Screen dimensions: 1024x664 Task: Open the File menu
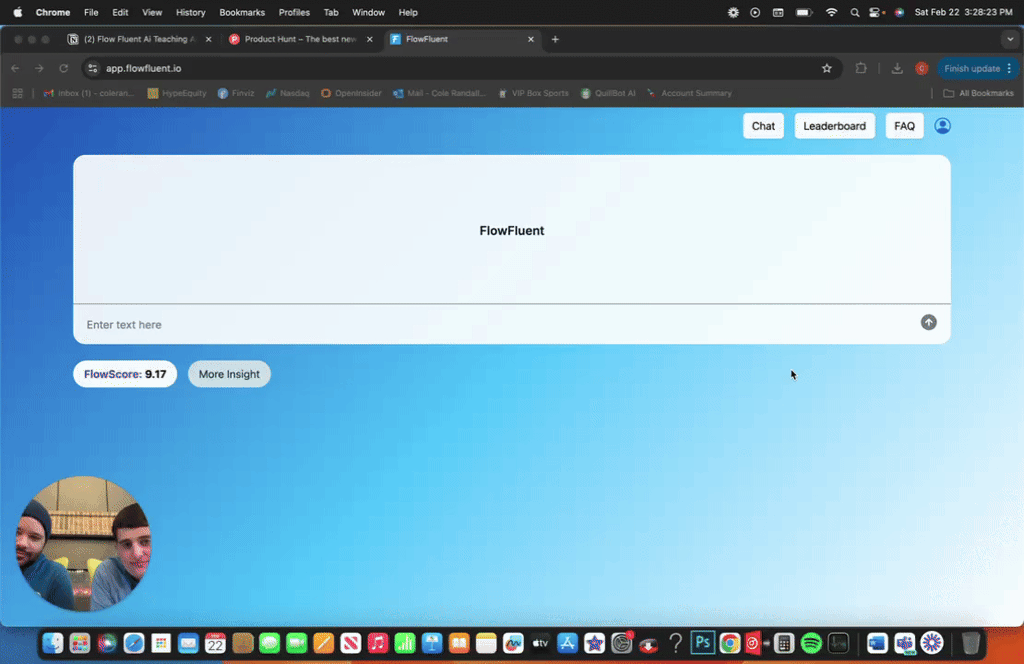coord(91,12)
